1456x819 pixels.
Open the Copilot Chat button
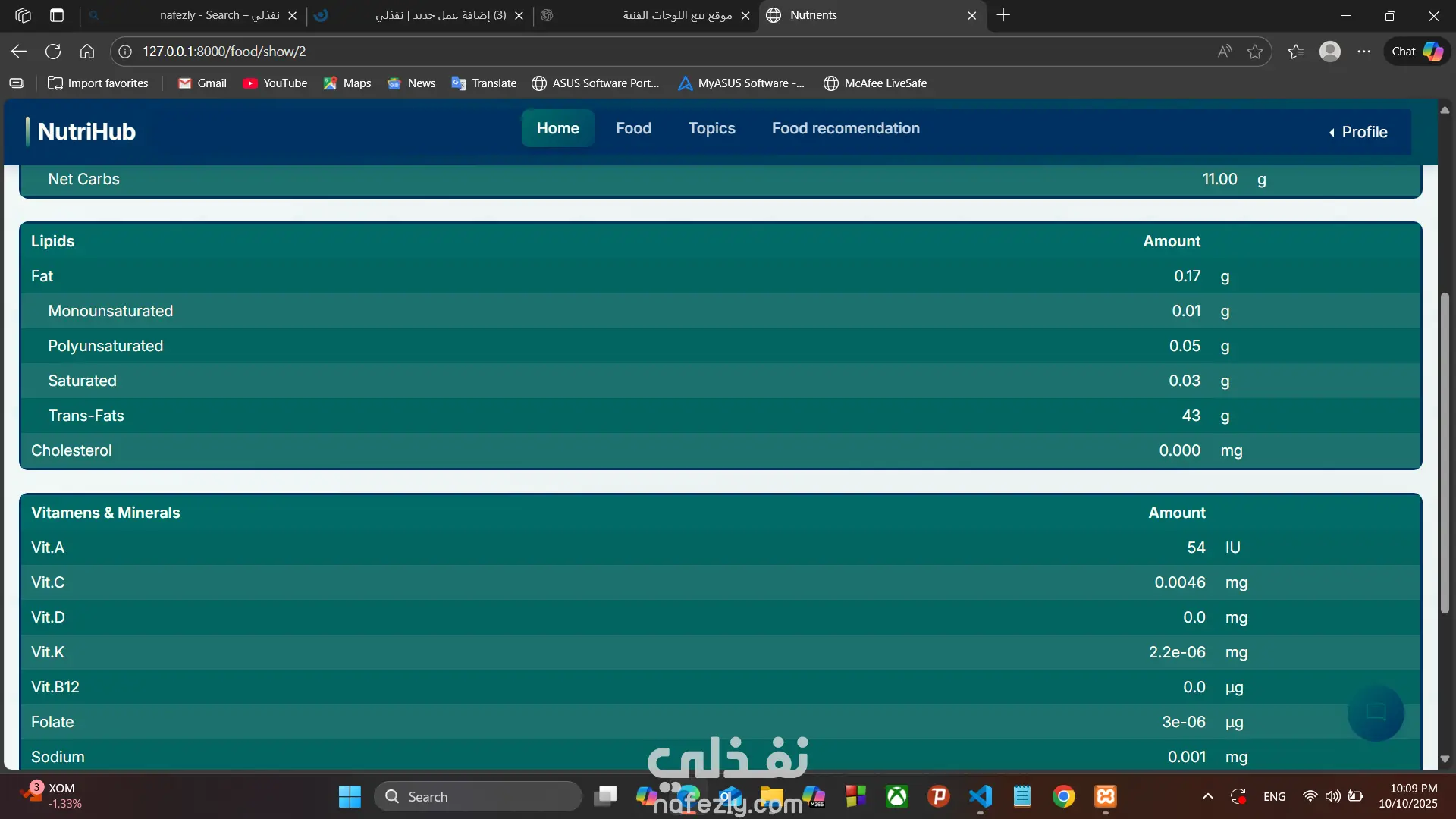pyautogui.click(x=1417, y=52)
